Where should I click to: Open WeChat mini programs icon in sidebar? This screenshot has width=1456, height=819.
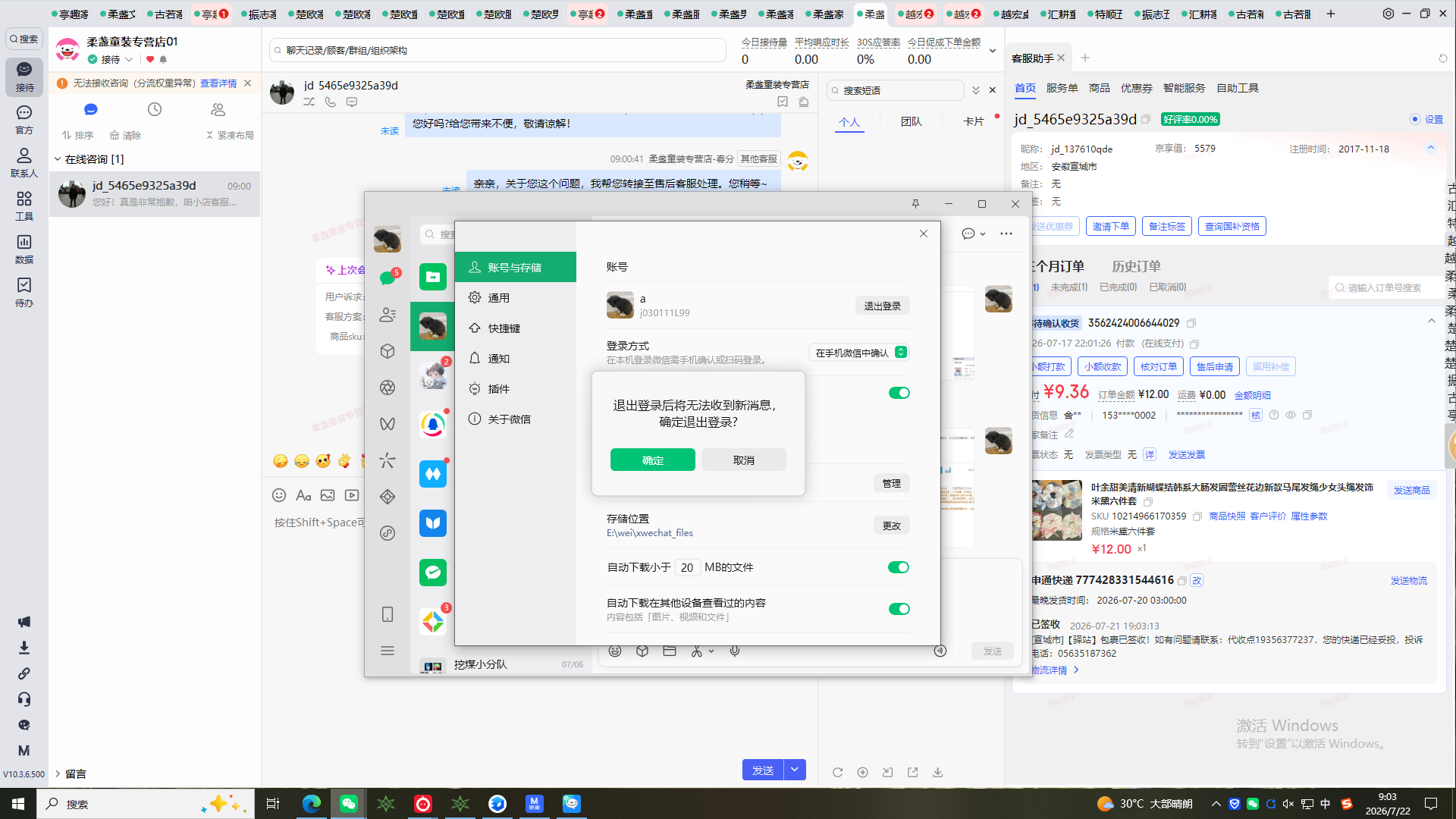tap(388, 533)
